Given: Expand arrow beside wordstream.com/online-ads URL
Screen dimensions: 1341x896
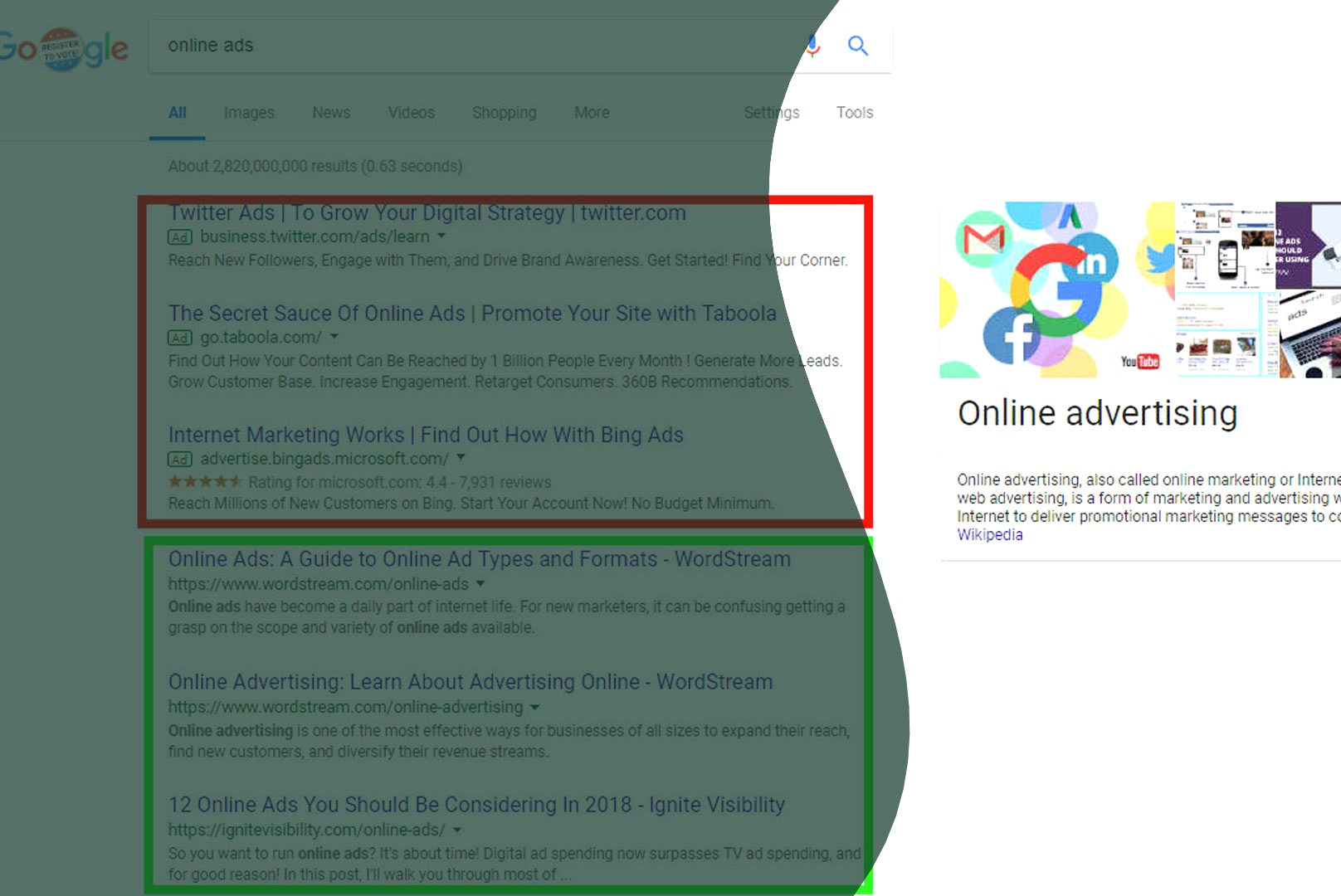Looking at the screenshot, I should [x=480, y=584].
